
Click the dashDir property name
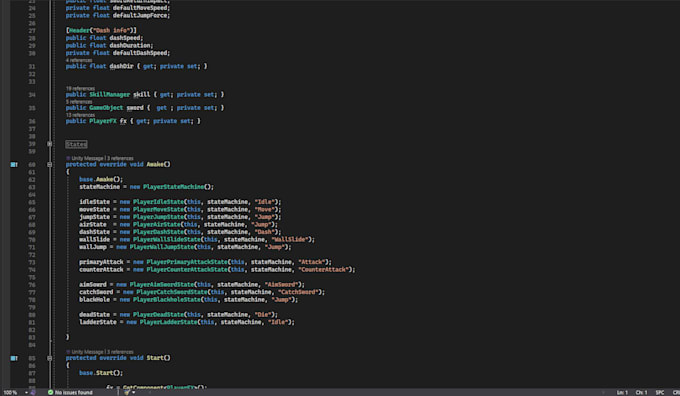pyautogui.click(x=121, y=66)
